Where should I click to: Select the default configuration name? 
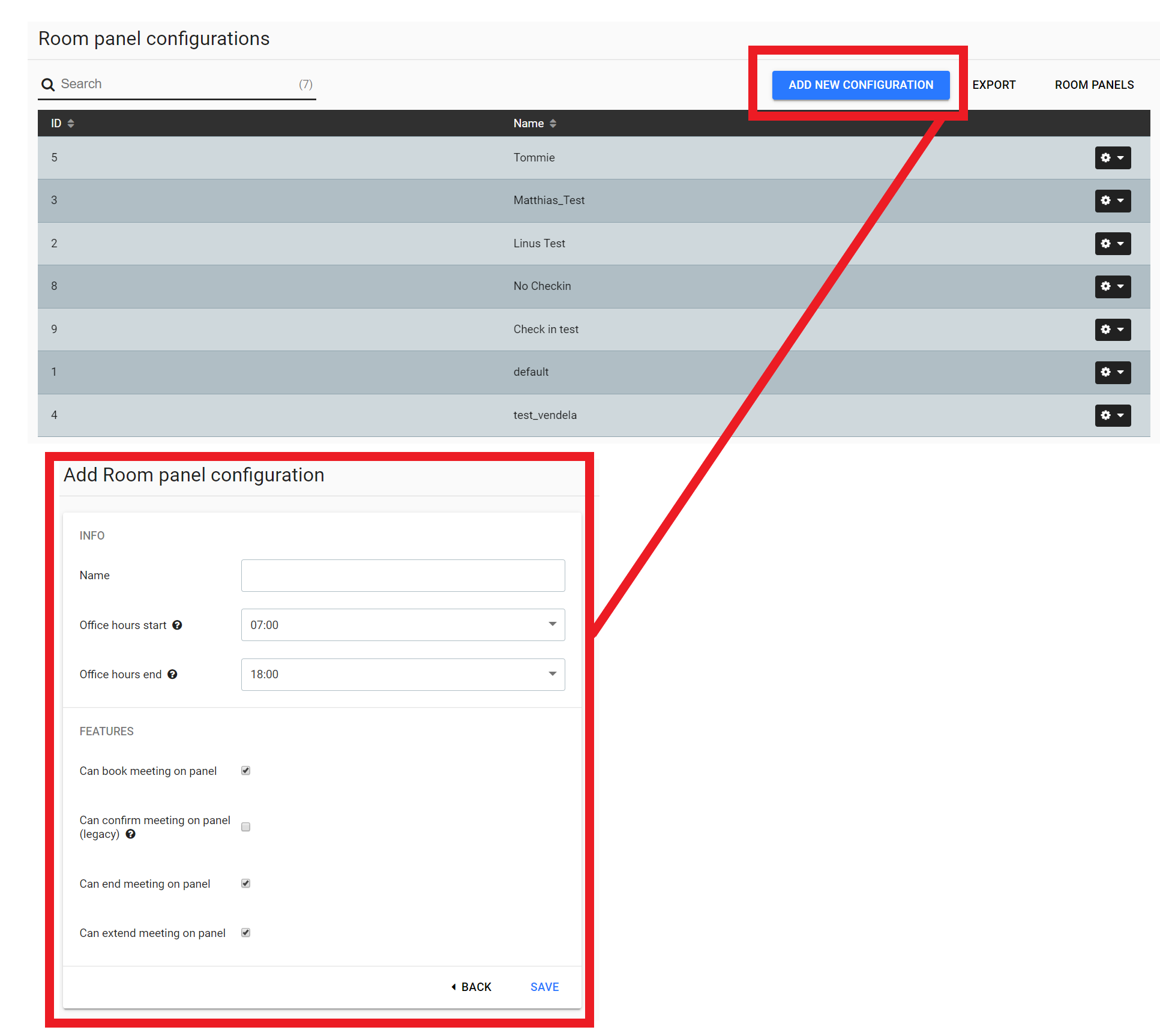531,372
